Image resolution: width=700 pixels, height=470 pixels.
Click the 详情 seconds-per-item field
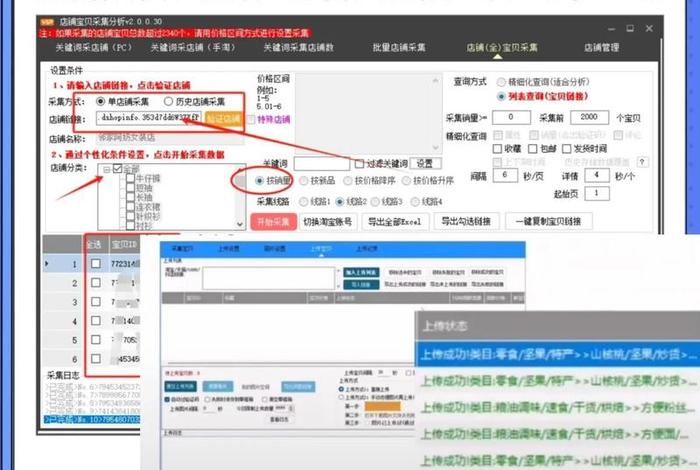pos(596,175)
